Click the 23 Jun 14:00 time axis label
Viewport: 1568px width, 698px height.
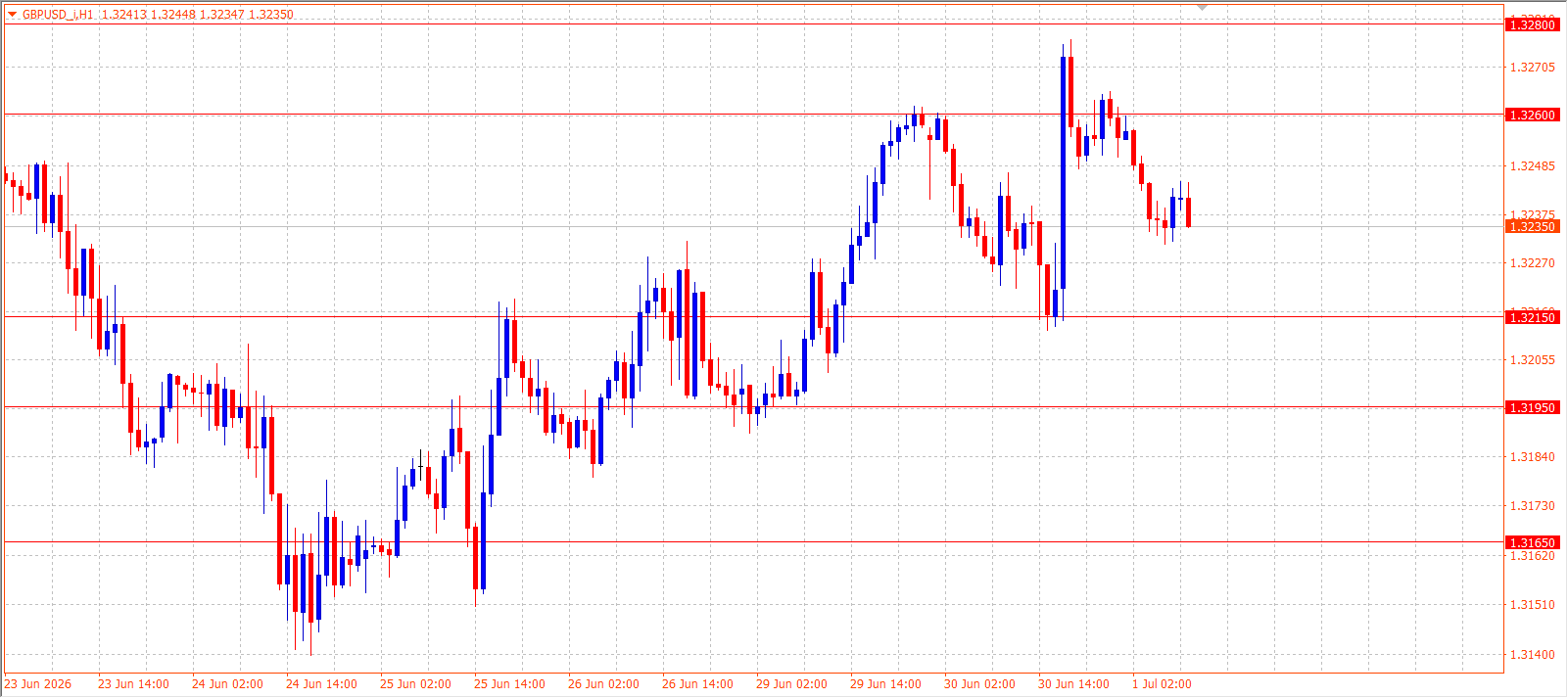coord(133,684)
